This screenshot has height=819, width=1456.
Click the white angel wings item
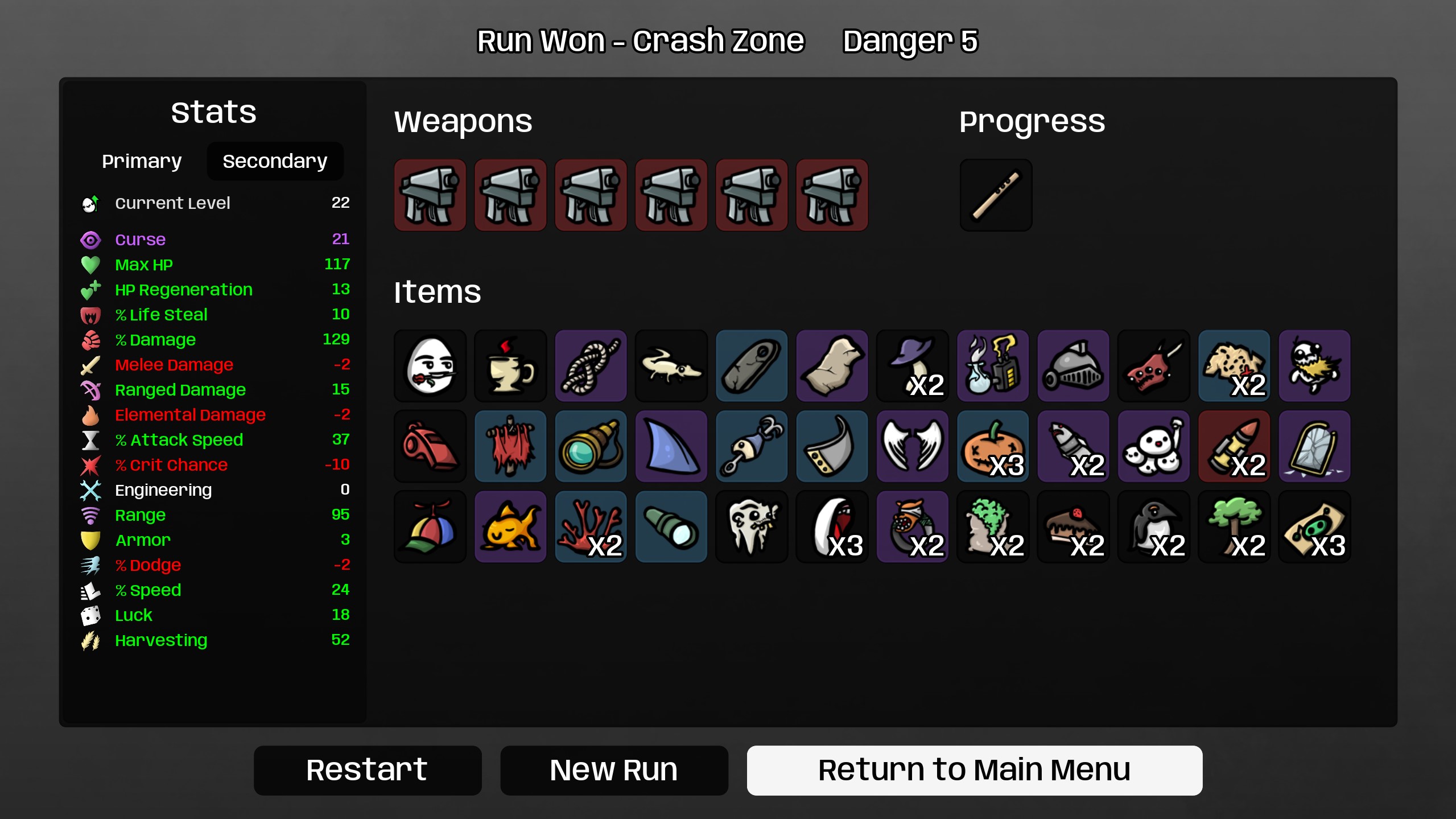pyautogui.click(x=913, y=446)
